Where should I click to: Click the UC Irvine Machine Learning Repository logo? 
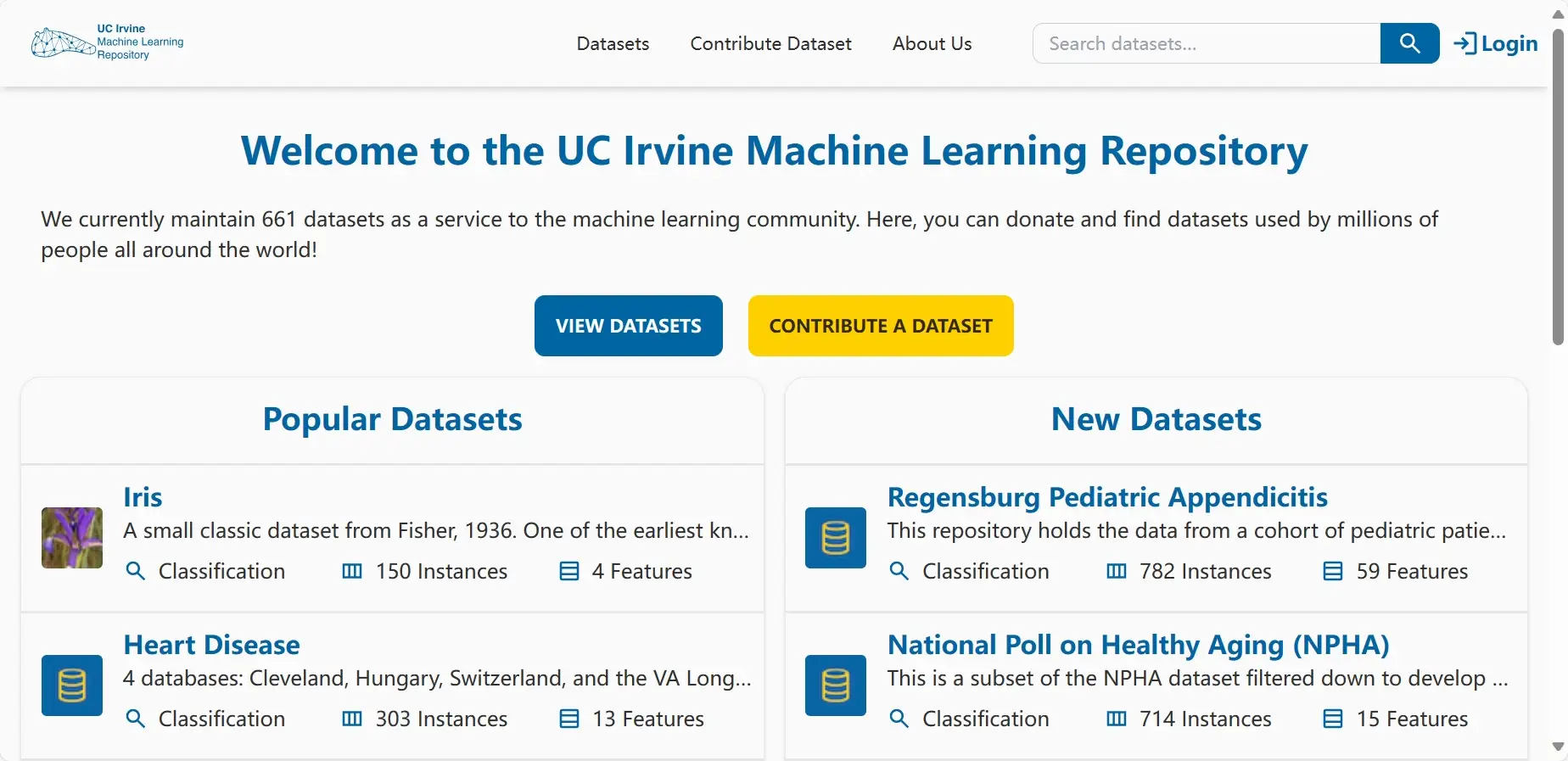(108, 42)
